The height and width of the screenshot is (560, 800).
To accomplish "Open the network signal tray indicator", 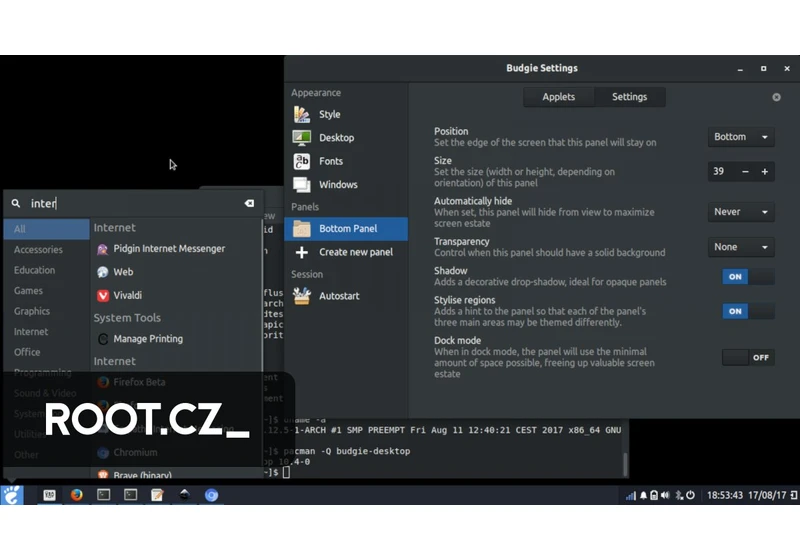I will (x=631, y=495).
